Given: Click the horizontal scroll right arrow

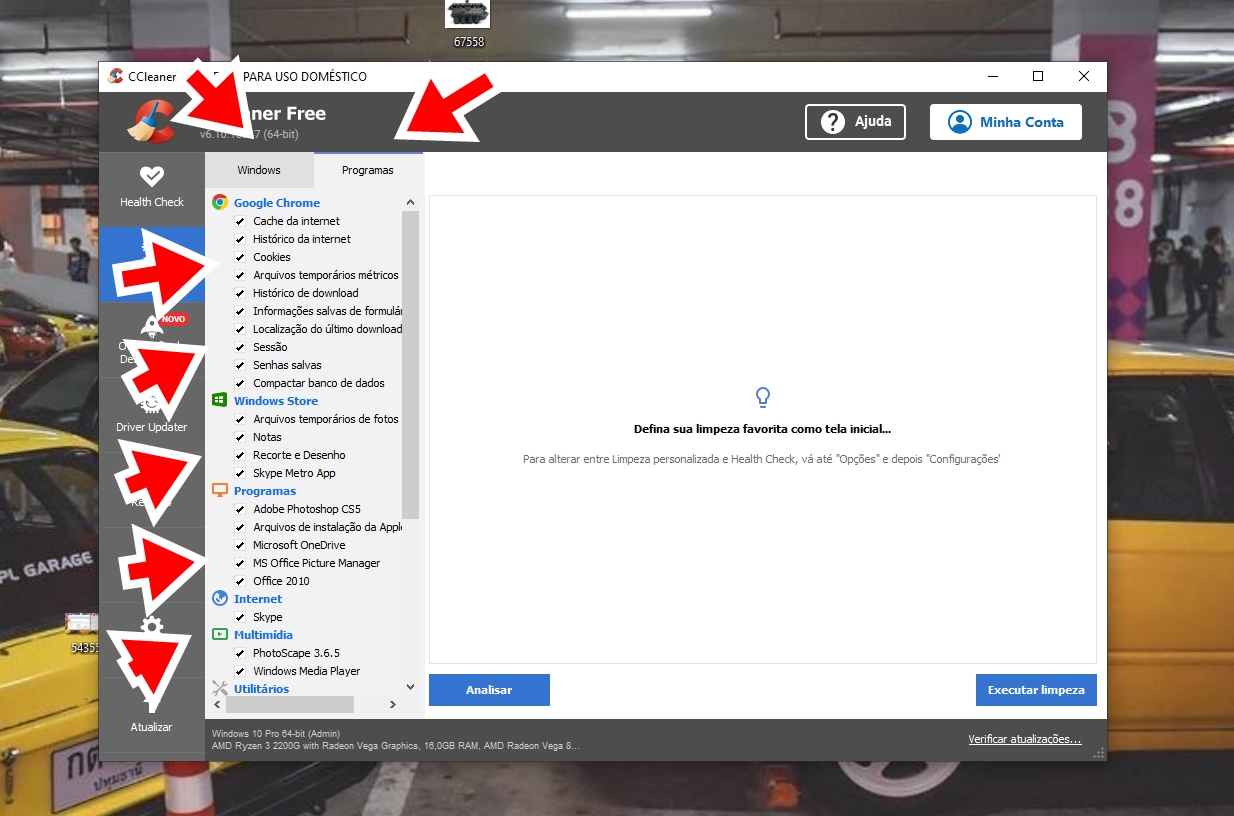Looking at the screenshot, I should (x=393, y=705).
